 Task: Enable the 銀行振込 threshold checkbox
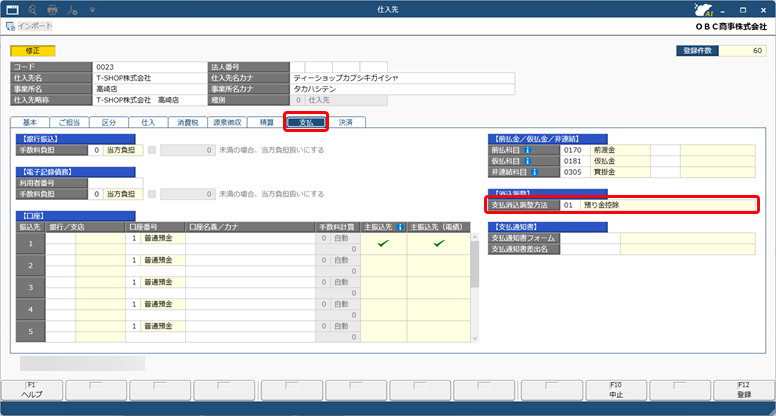point(152,150)
